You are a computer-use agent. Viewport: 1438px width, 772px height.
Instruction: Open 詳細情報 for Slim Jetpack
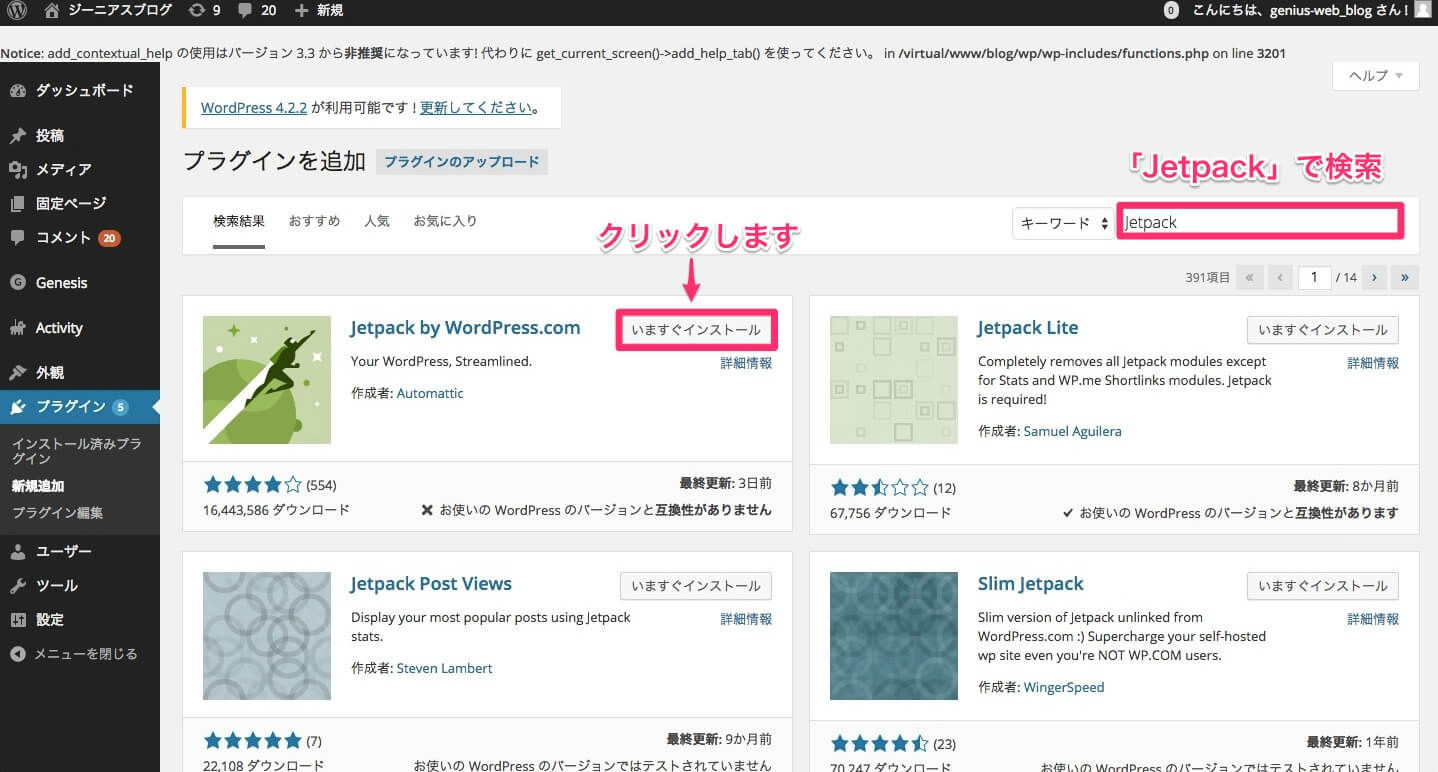tap(1373, 619)
